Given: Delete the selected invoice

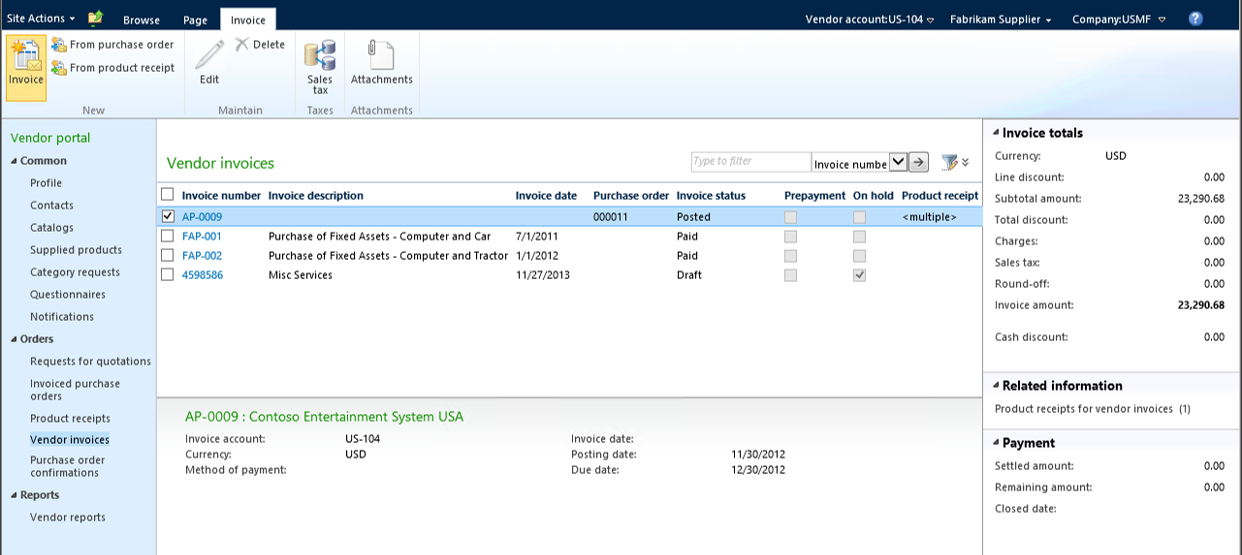Looking at the screenshot, I should click(260, 45).
